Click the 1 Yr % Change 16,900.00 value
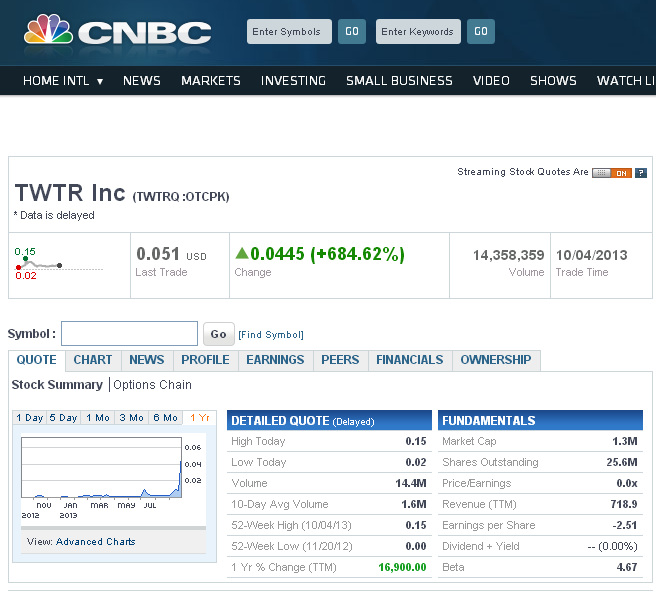This screenshot has width=656, height=591. tap(402, 567)
